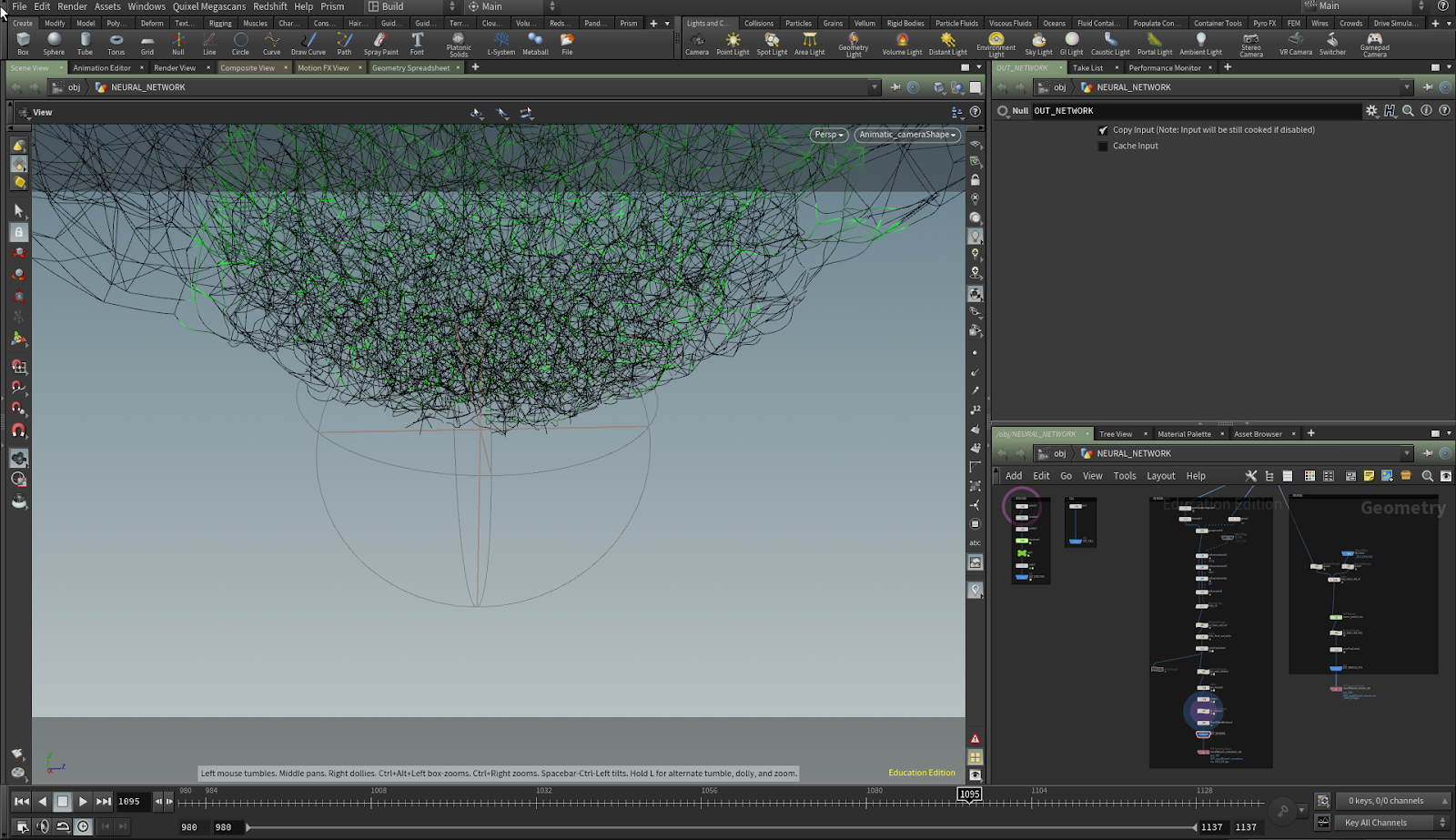Open the Render menu
The width and height of the screenshot is (1456, 840).
[72, 6]
